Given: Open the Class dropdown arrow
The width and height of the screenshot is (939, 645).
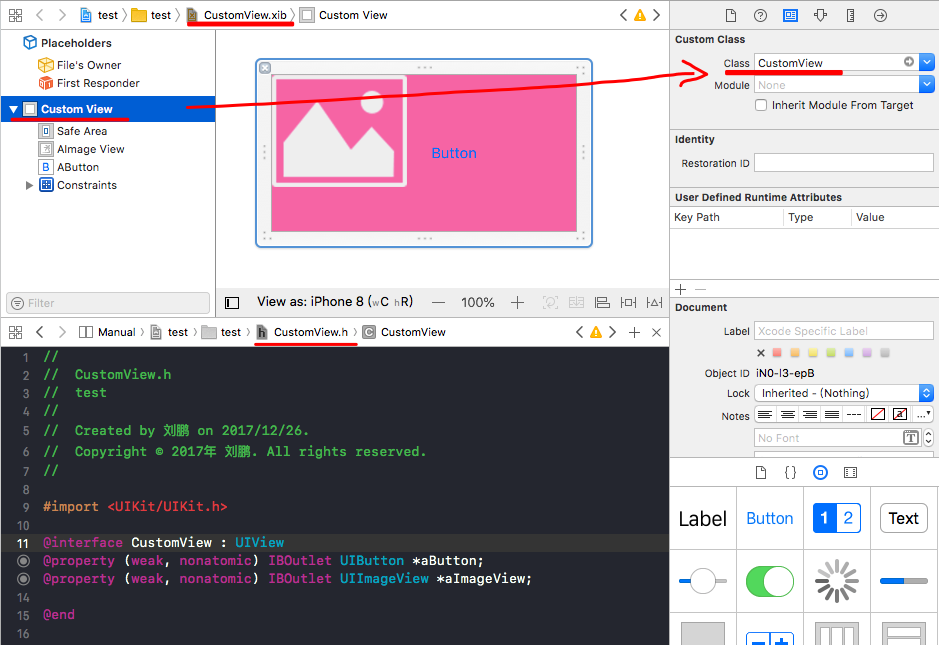Looking at the screenshot, I should (x=926, y=62).
